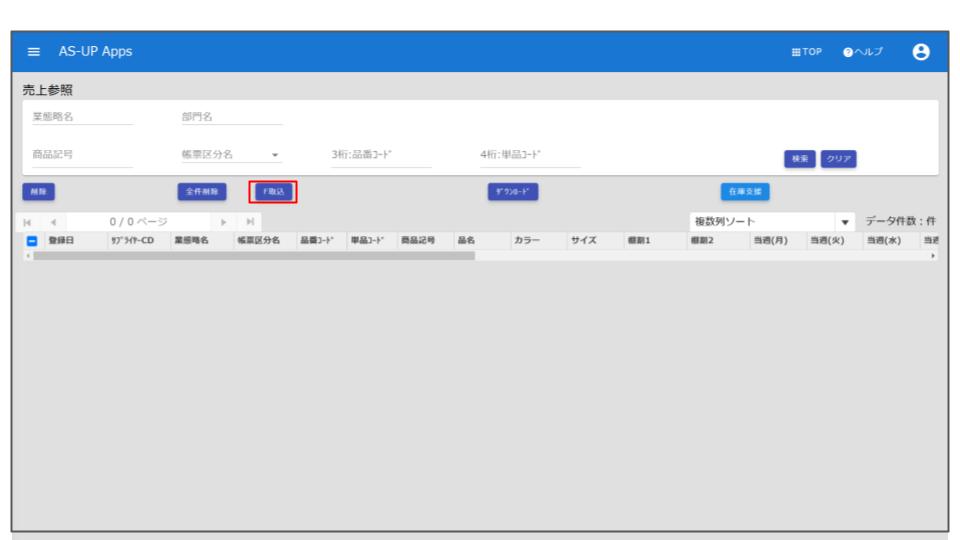Click the TOP grid icon
This screenshot has height=540, width=960.
click(x=807, y=51)
